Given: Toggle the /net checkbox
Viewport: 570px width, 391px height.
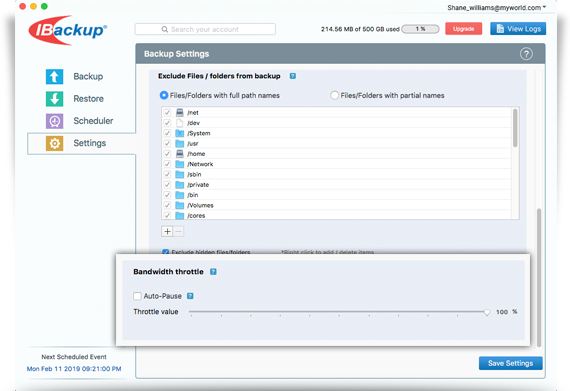Looking at the screenshot, I should tap(167, 112).
